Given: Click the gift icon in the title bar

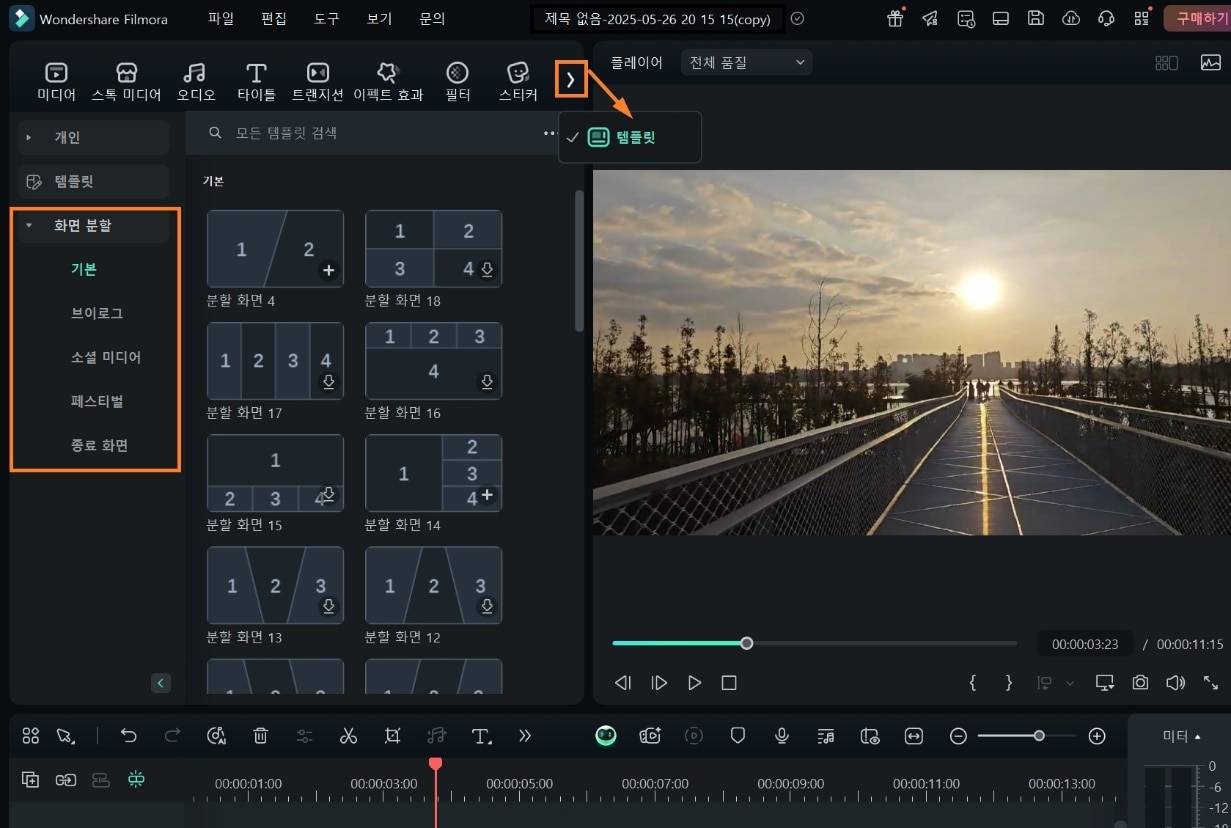Looking at the screenshot, I should pos(895,19).
